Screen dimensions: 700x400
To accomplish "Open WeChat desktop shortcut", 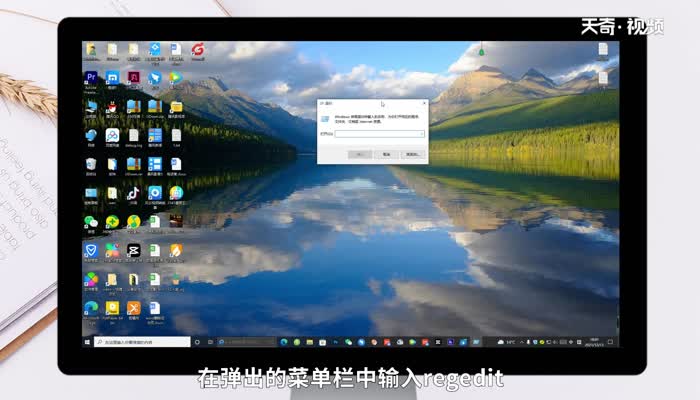I will (91, 221).
